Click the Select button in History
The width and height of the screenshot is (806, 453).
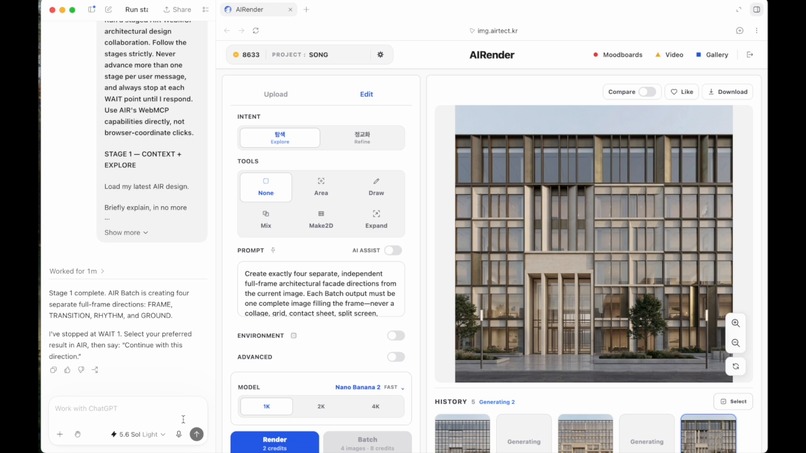pyautogui.click(x=733, y=402)
